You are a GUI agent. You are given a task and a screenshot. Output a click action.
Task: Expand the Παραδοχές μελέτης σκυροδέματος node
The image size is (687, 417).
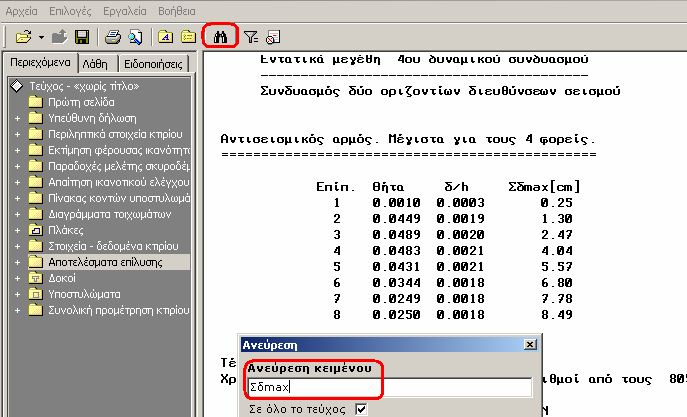coord(18,166)
